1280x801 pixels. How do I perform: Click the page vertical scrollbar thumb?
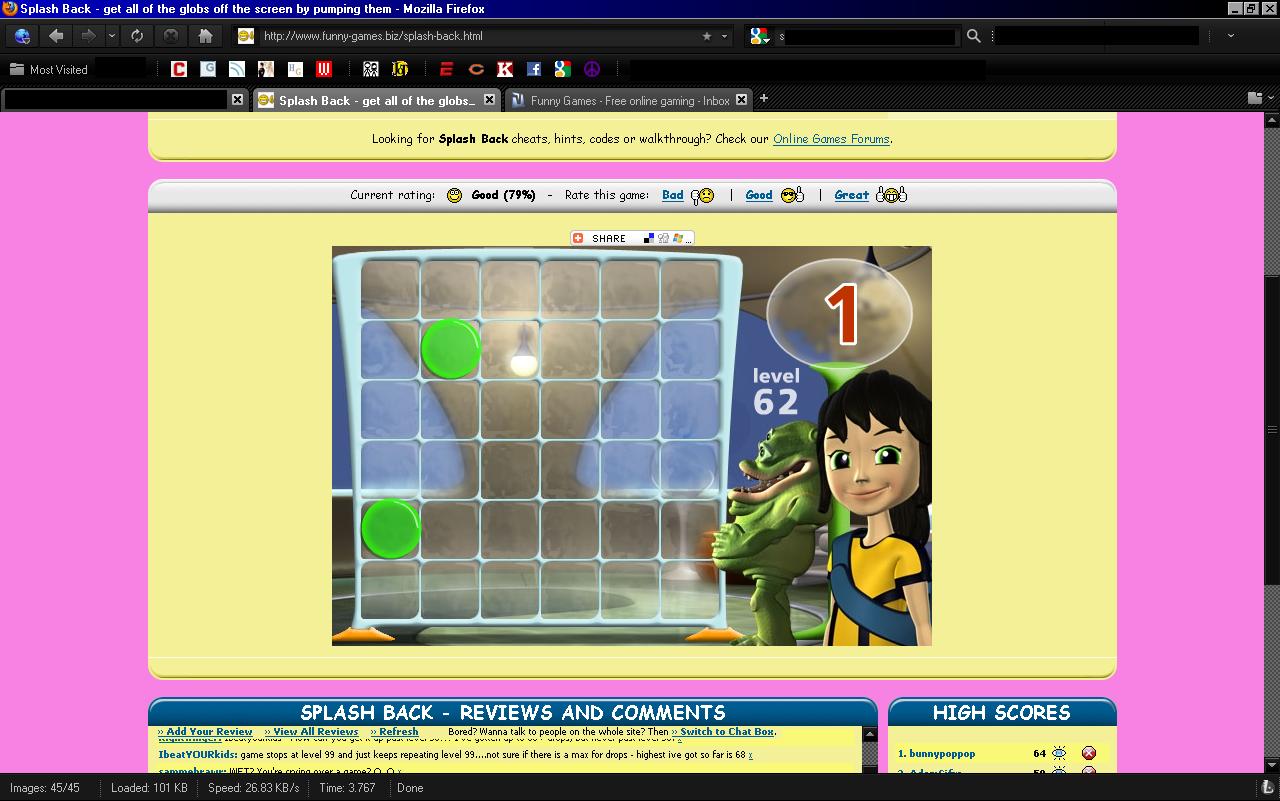click(x=1272, y=430)
